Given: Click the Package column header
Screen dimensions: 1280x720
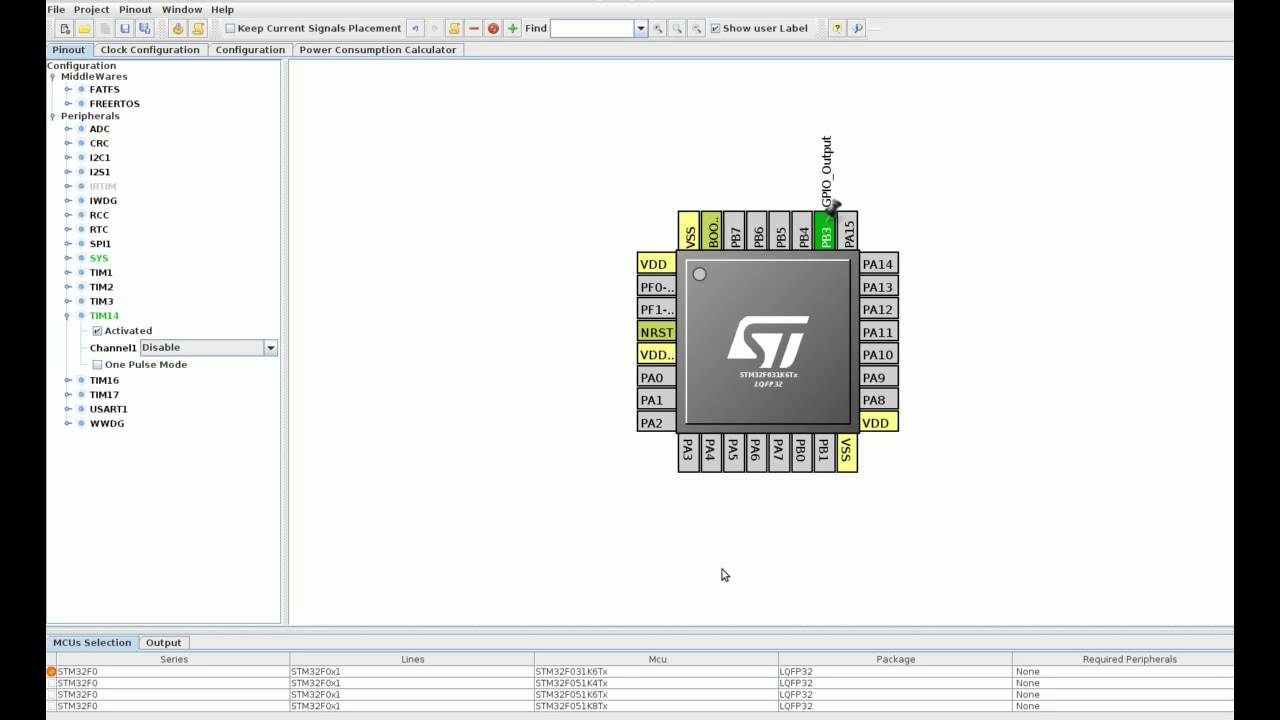Looking at the screenshot, I should (895, 659).
